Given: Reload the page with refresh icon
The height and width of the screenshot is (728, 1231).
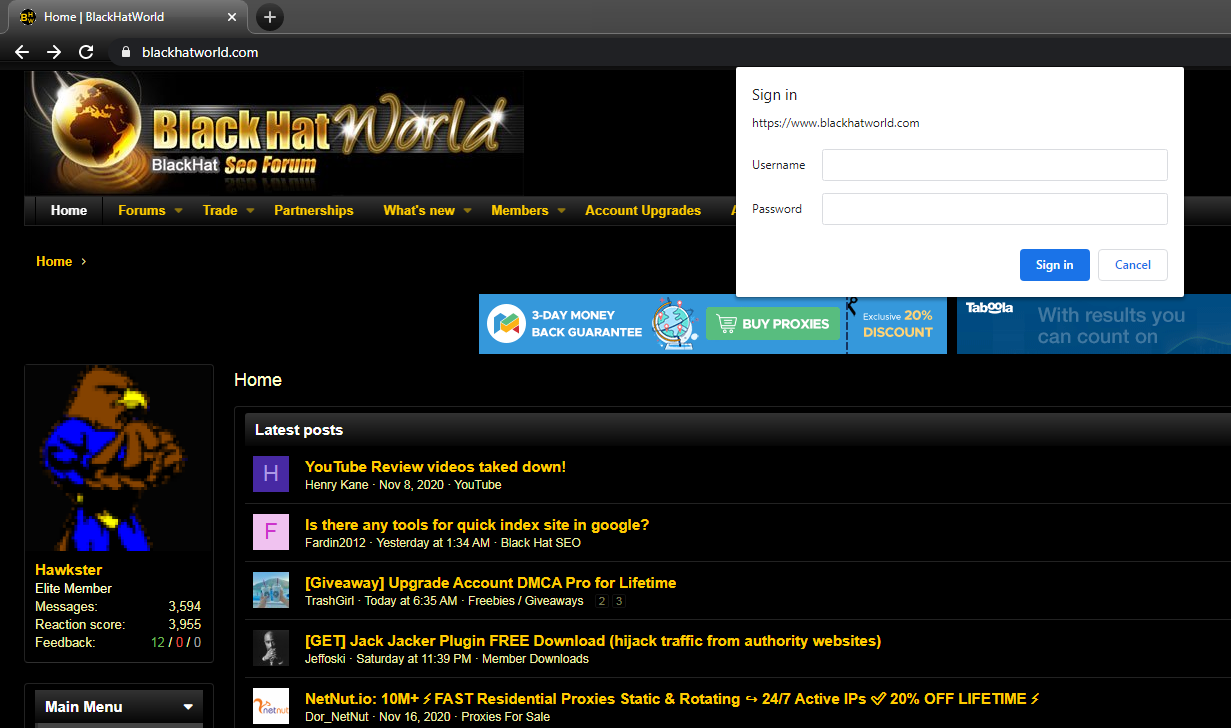Looking at the screenshot, I should (x=86, y=52).
